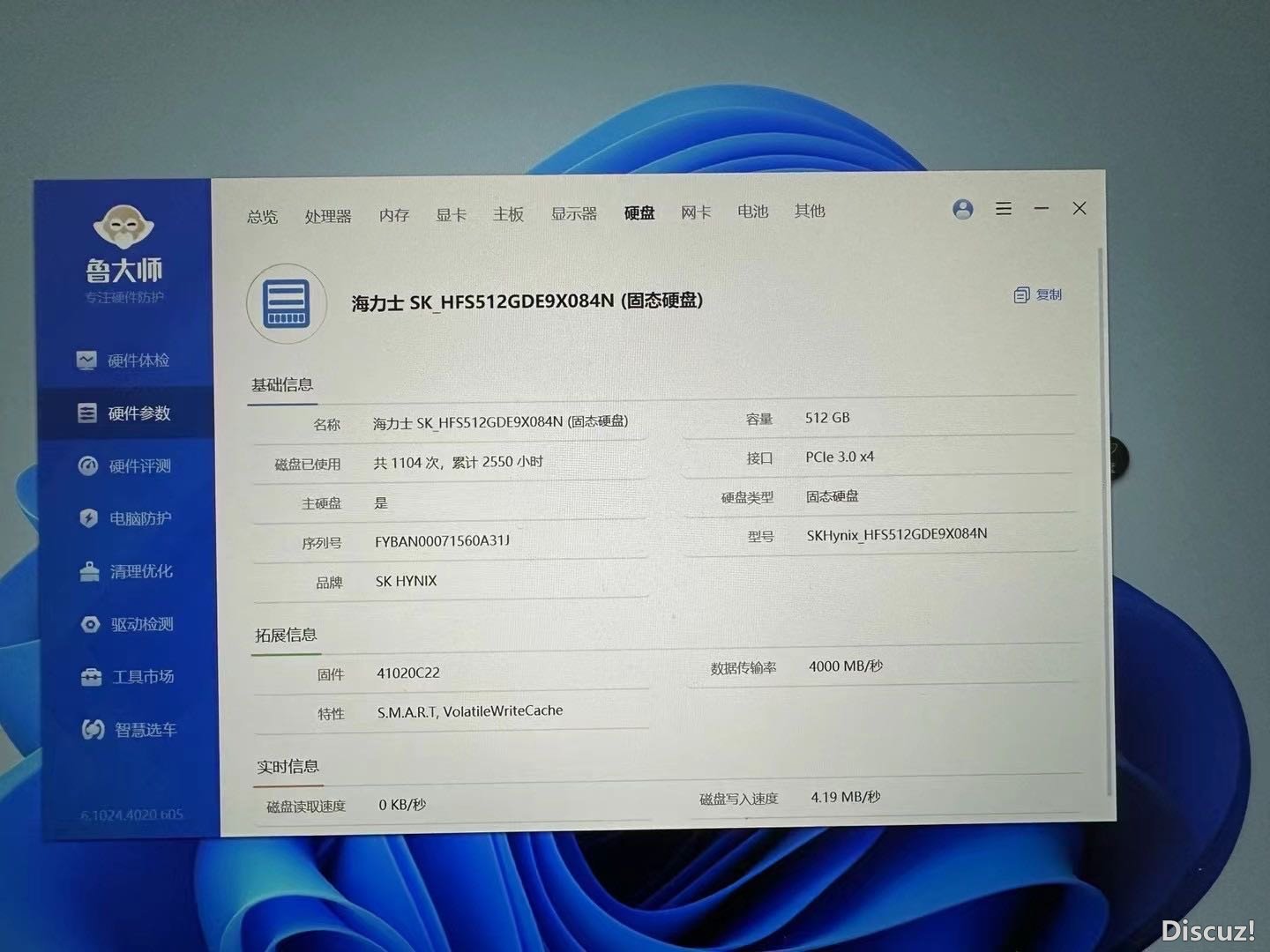Viewport: 1270px width, 952px height.
Task: Switch to the 总览 overview tab
Action: (262, 216)
